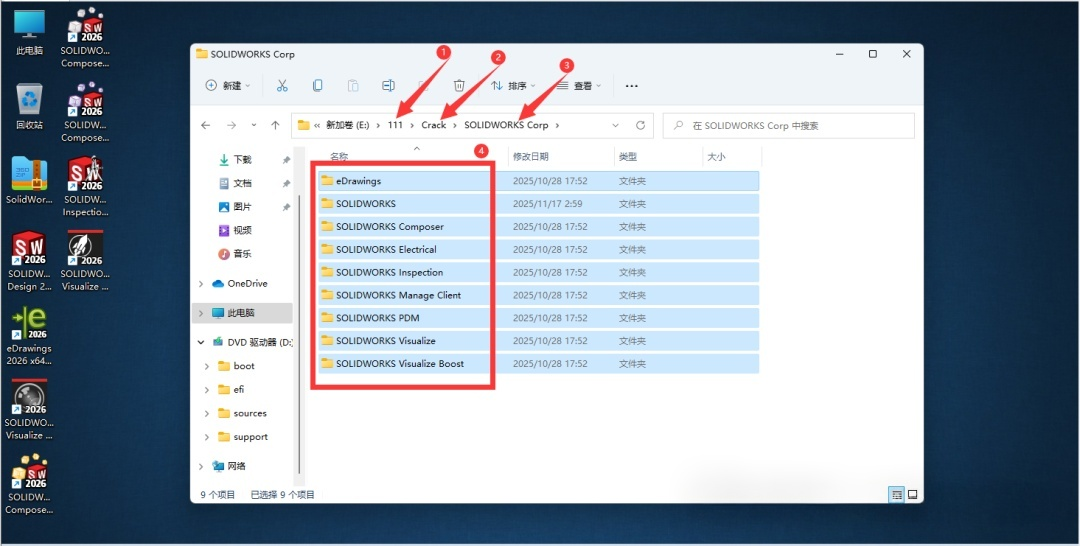Select 音乐 in the navigation pane

coord(242,254)
